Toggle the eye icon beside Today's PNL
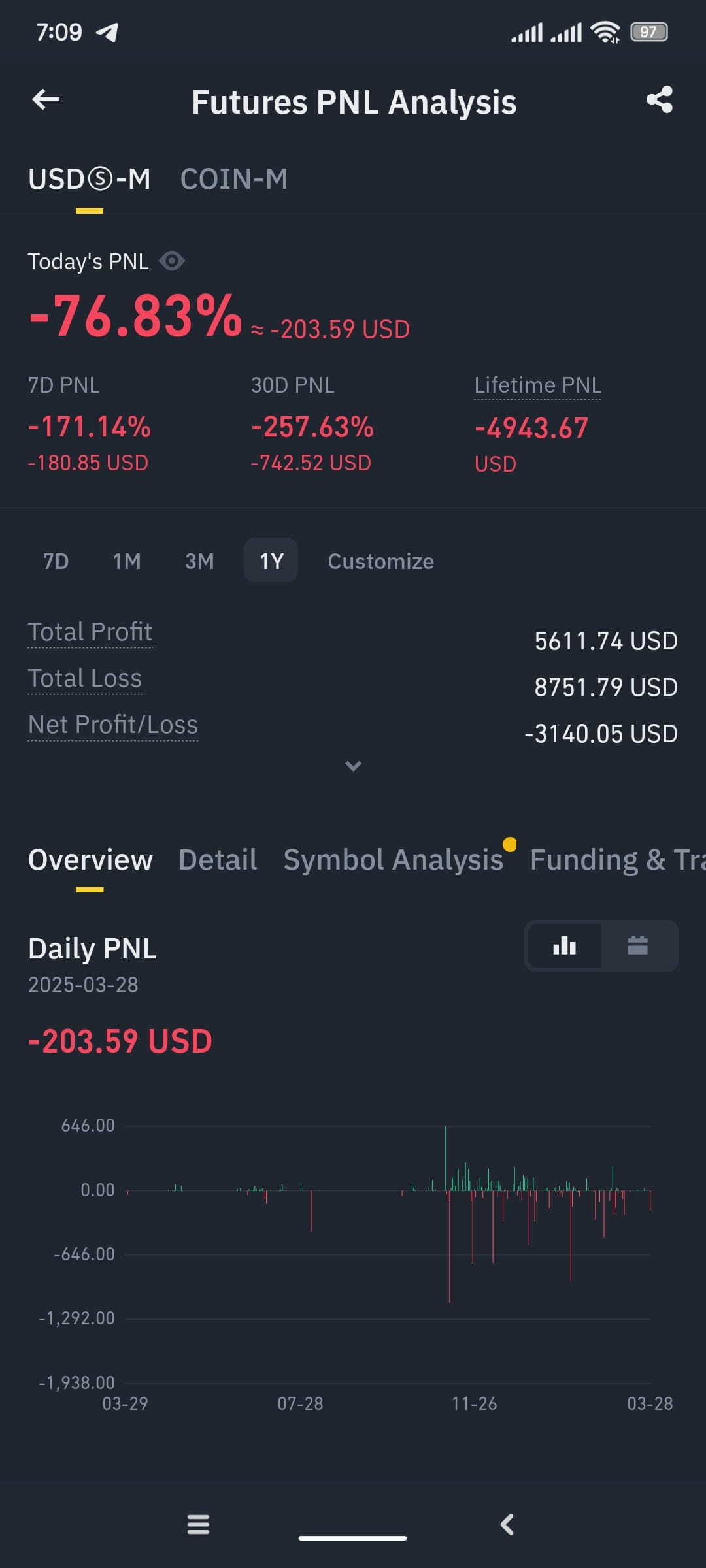Image resolution: width=706 pixels, height=1568 pixels. [172, 261]
